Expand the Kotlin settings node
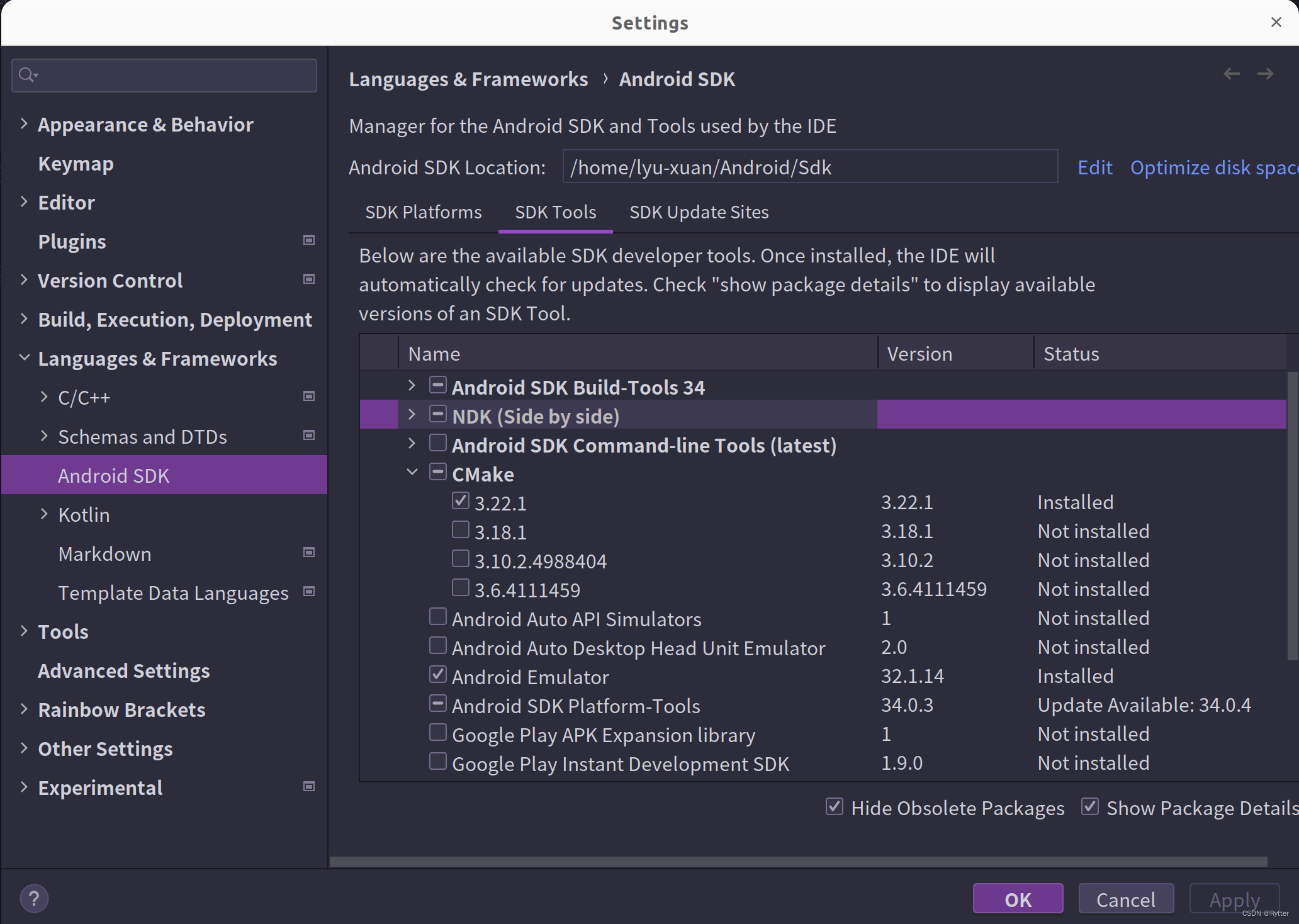Image resolution: width=1299 pixels, height=924 pixels. point(44,514)
